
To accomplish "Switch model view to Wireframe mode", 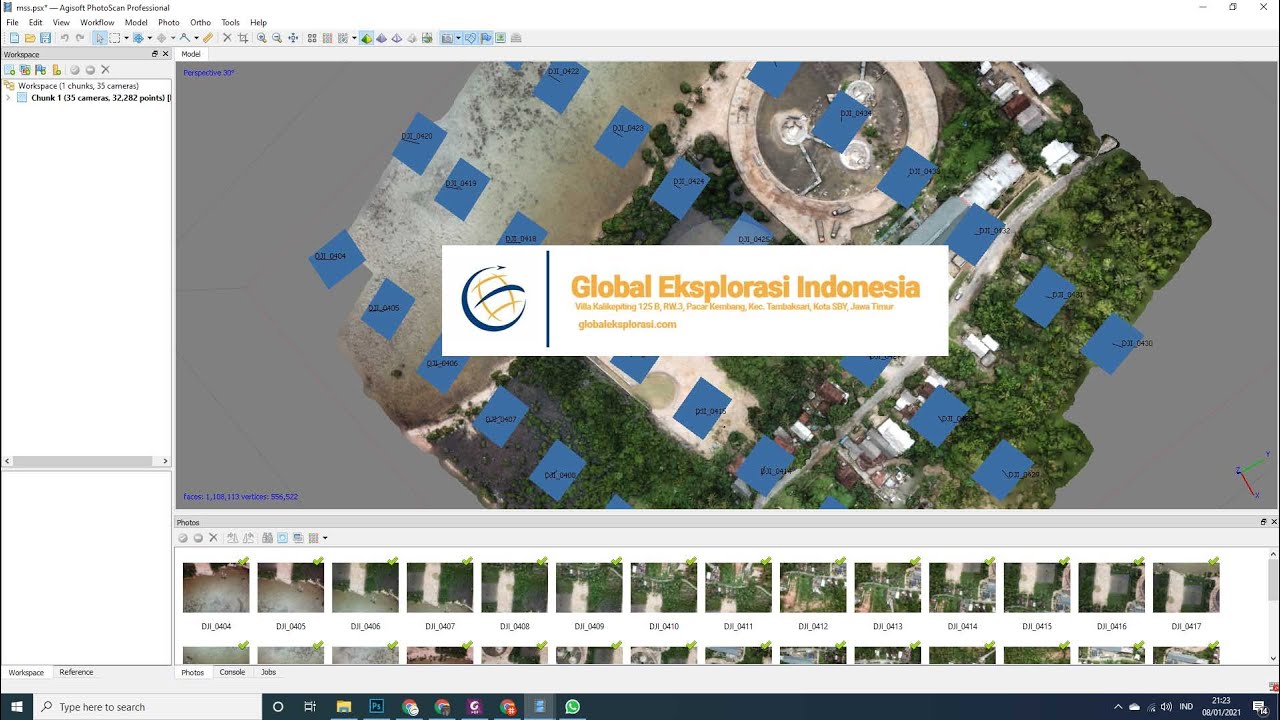I will coord(397,38).
